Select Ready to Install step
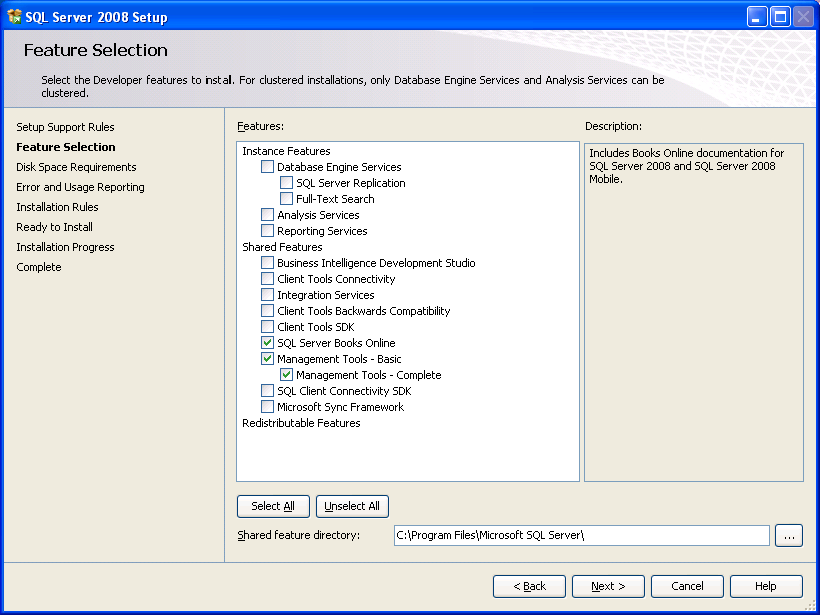 54,227
